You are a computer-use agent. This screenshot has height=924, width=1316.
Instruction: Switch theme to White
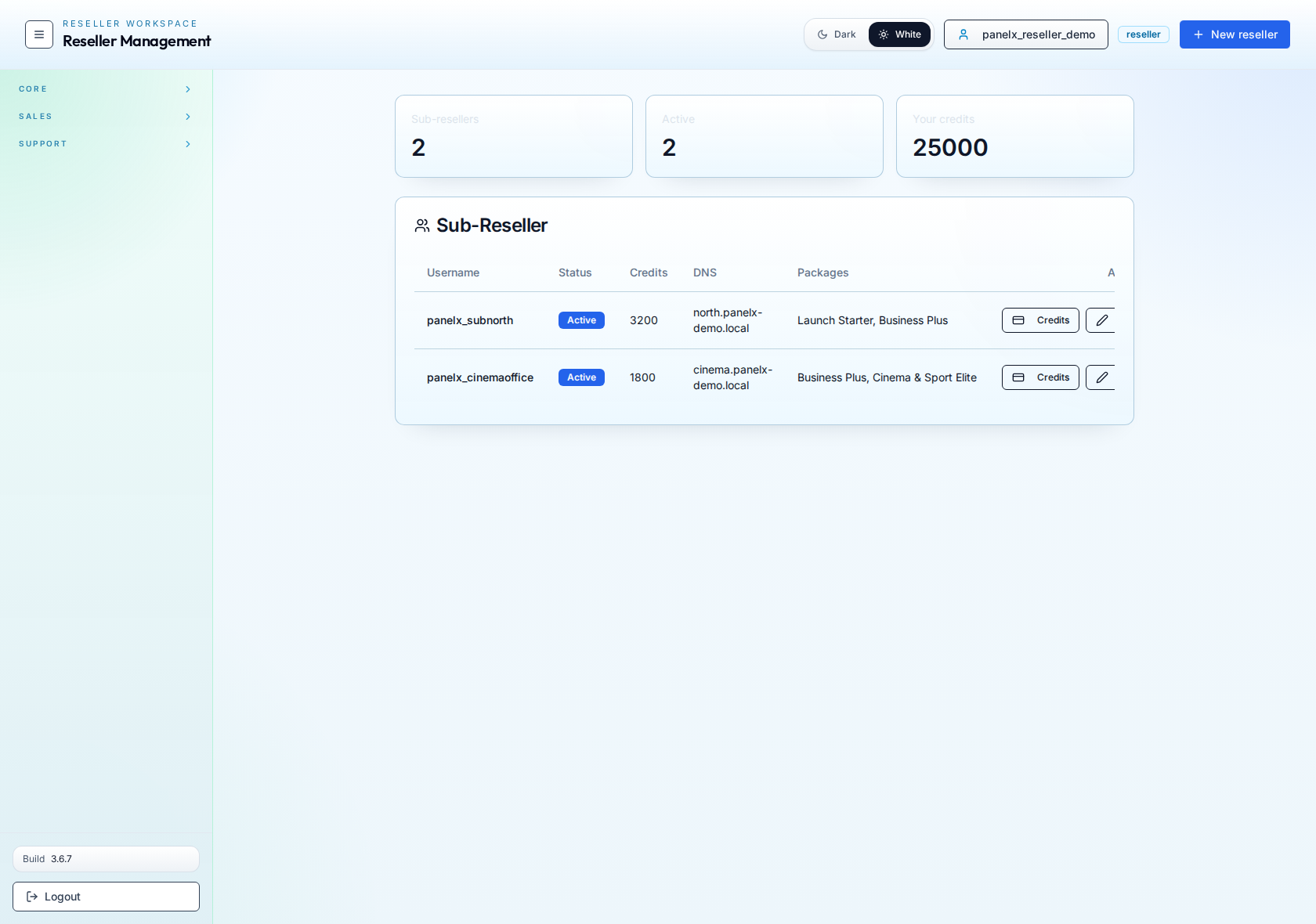coord(900,34)
